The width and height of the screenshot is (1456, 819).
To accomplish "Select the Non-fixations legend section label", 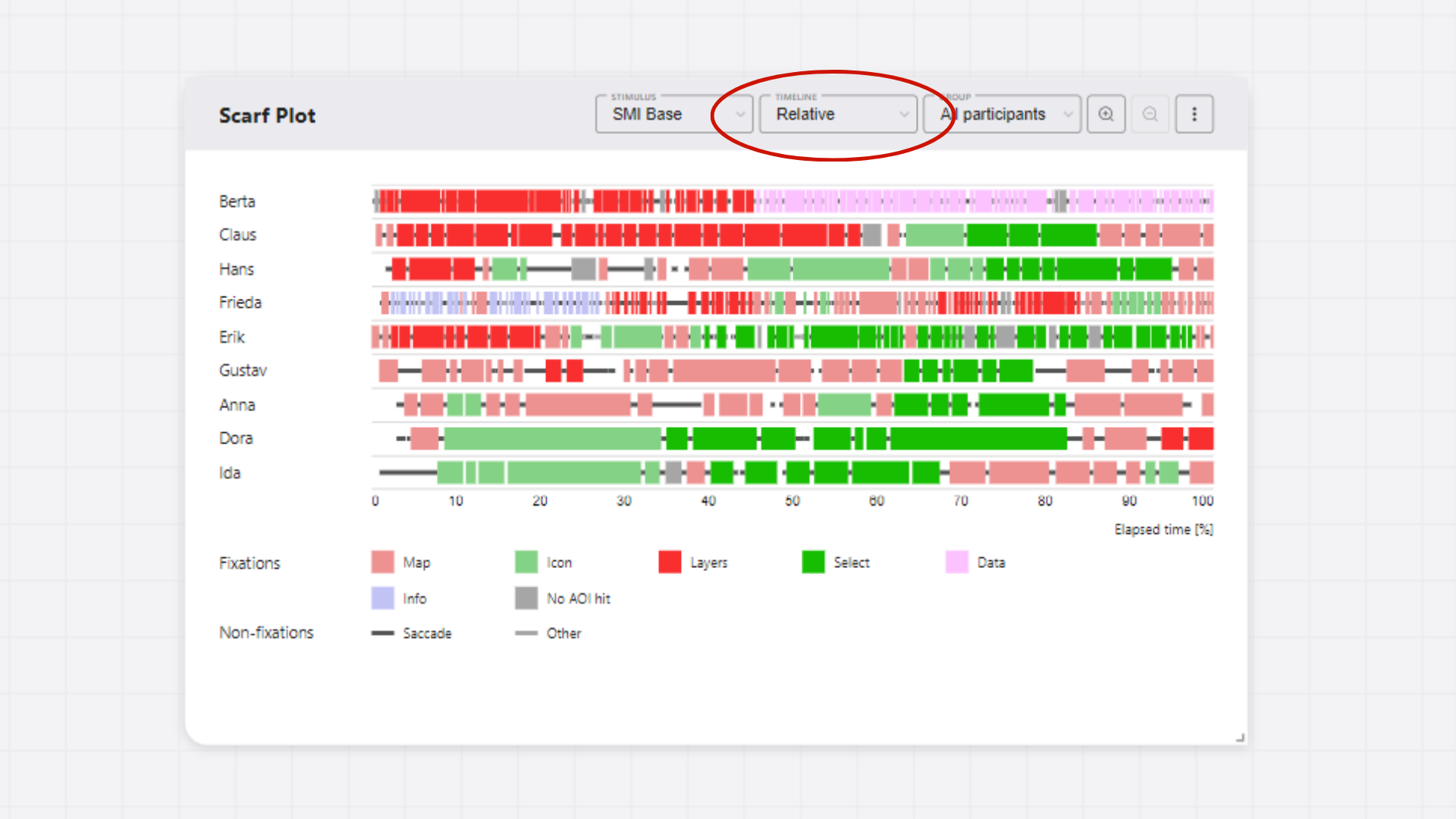I will pyautogui.click(x=266, y=632).
